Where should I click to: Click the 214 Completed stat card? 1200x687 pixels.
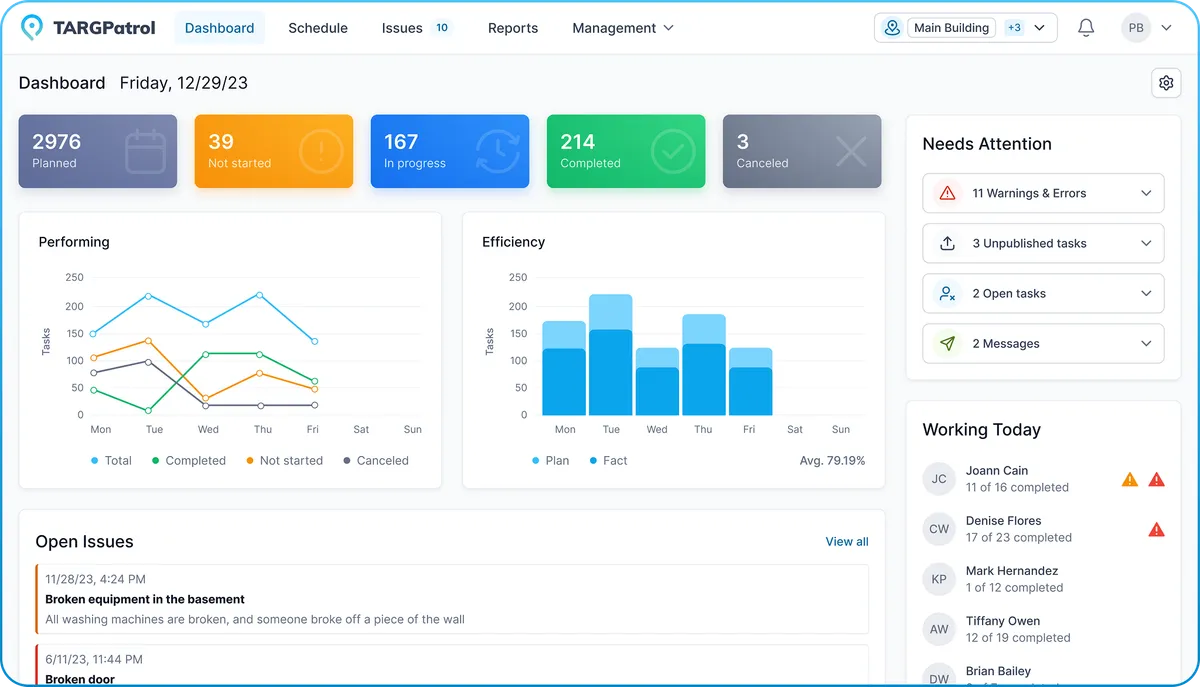(625, 151)
